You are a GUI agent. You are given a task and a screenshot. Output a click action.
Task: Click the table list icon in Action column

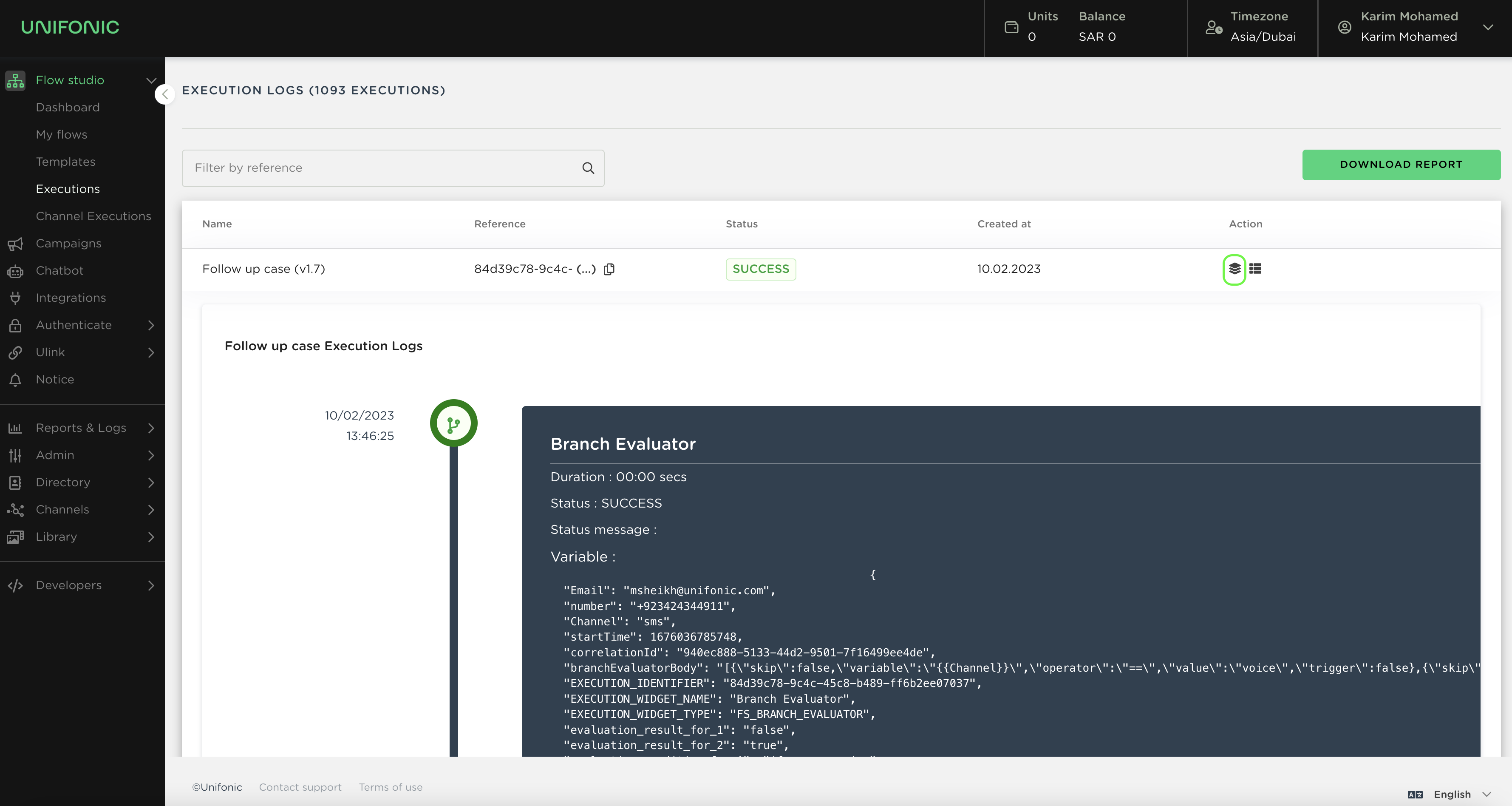(x=1255, y=269)
